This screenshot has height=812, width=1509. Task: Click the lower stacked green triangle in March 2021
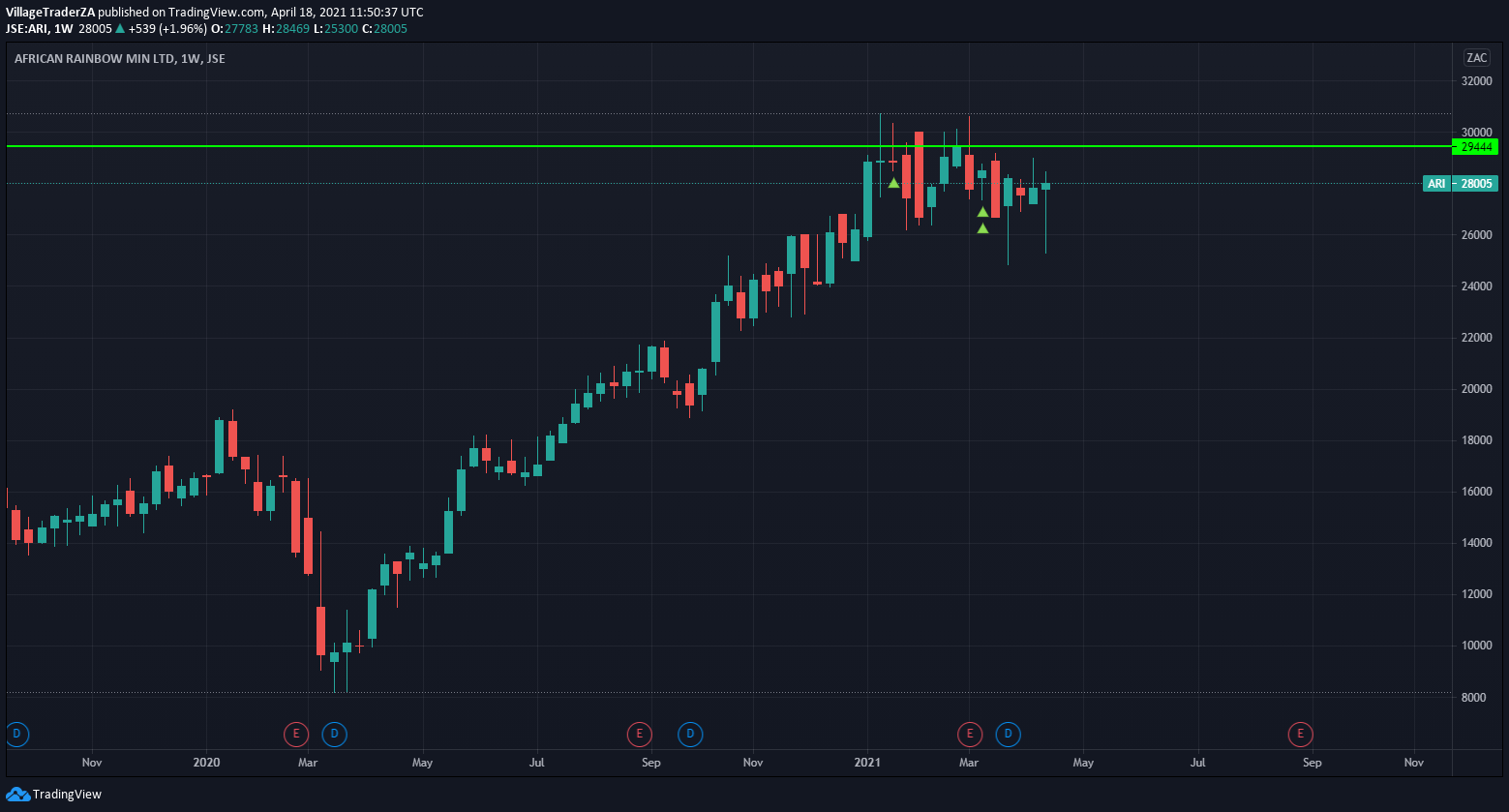[x=982, y=228]
